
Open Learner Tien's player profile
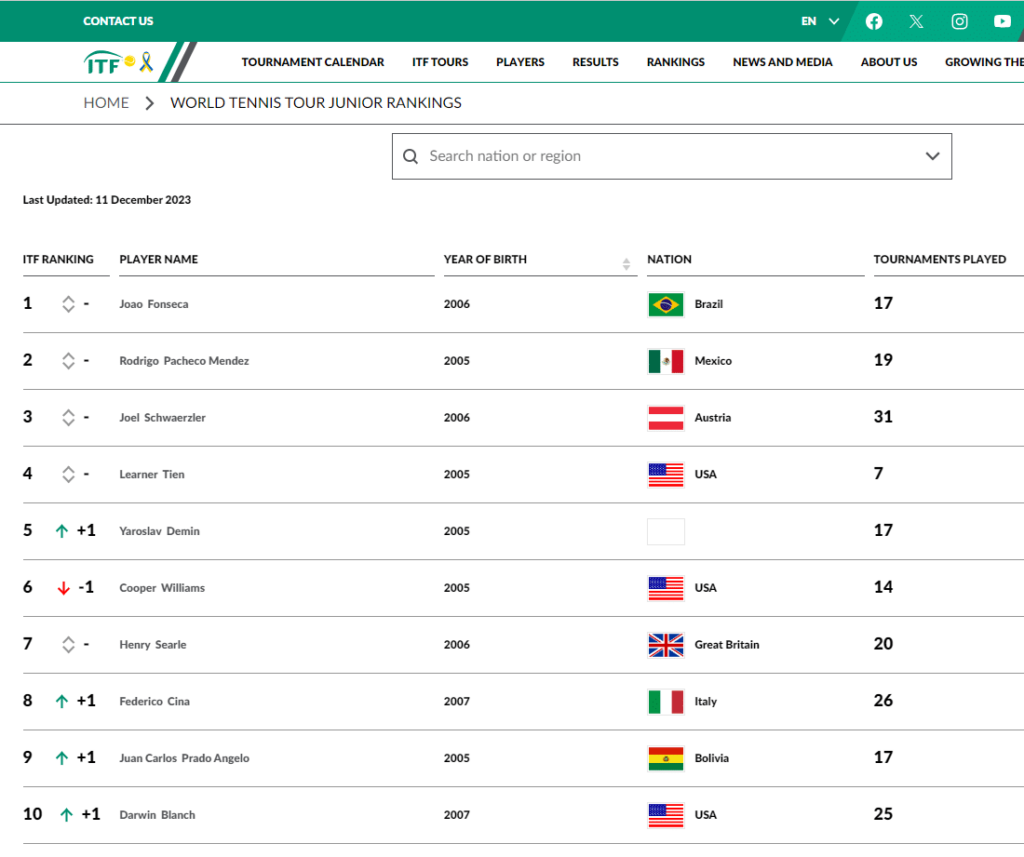pyautogui.click(x=152, y=474)
